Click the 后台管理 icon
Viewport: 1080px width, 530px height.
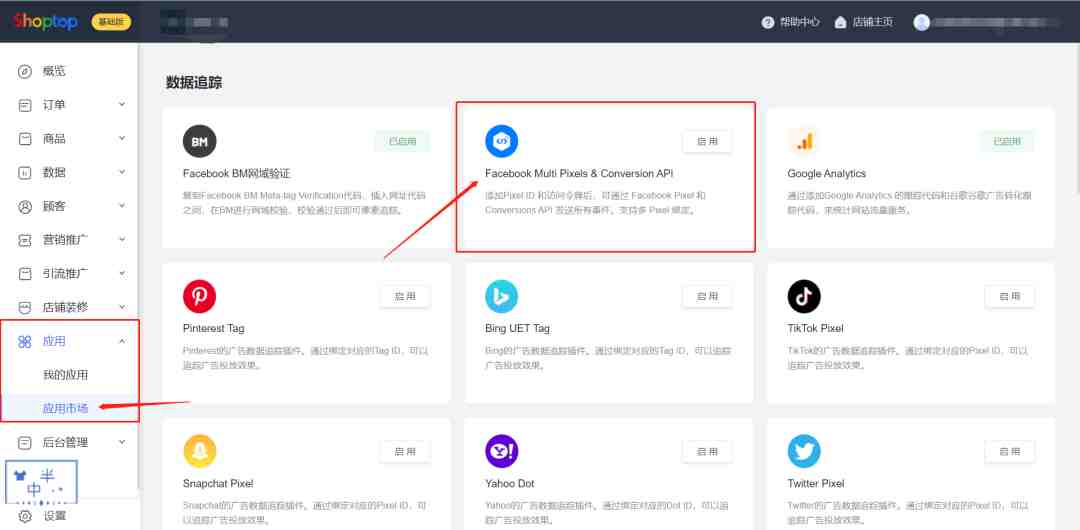coord(25,443)
